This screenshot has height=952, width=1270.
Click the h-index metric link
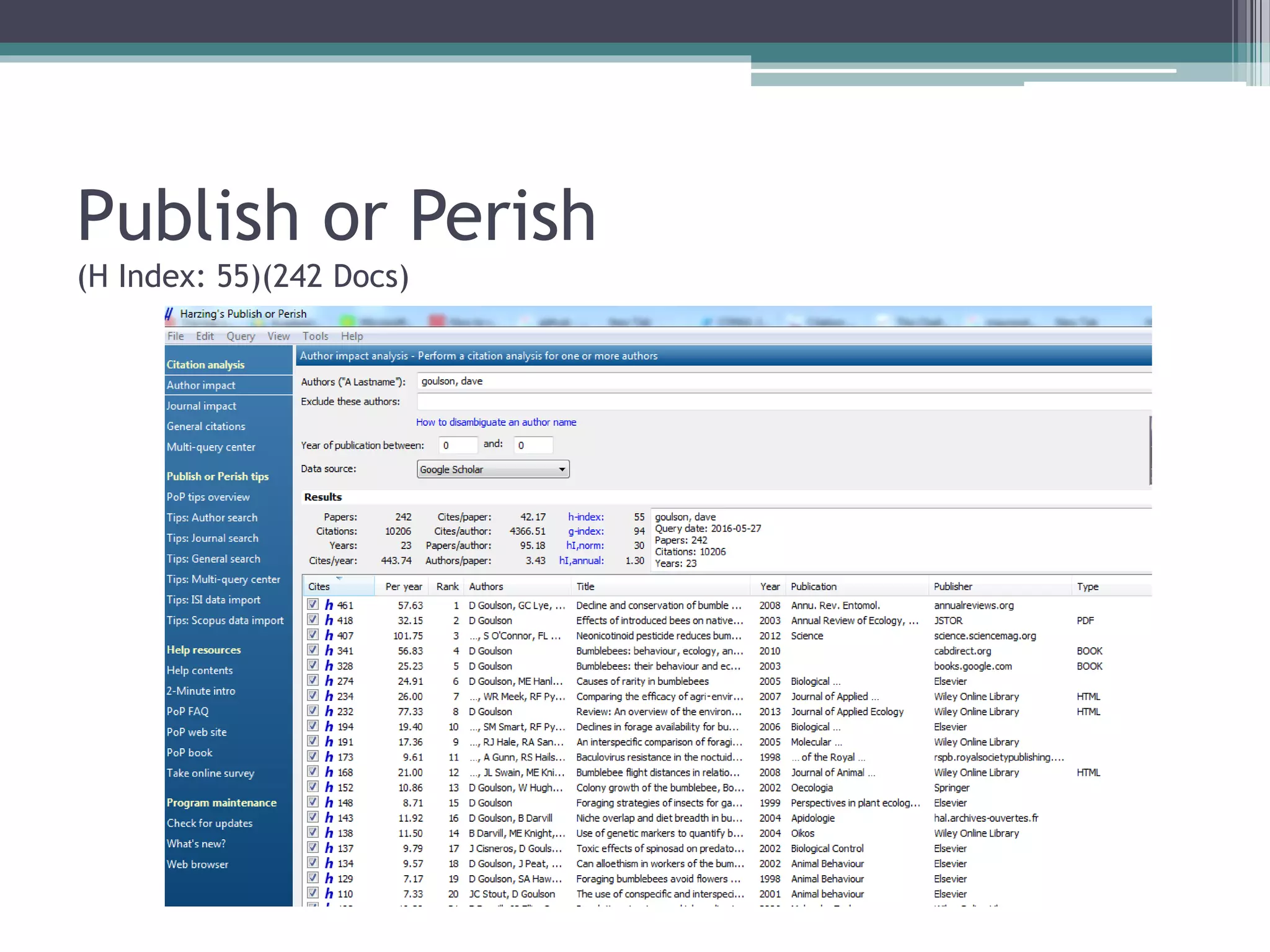click(x=585, y=517)
